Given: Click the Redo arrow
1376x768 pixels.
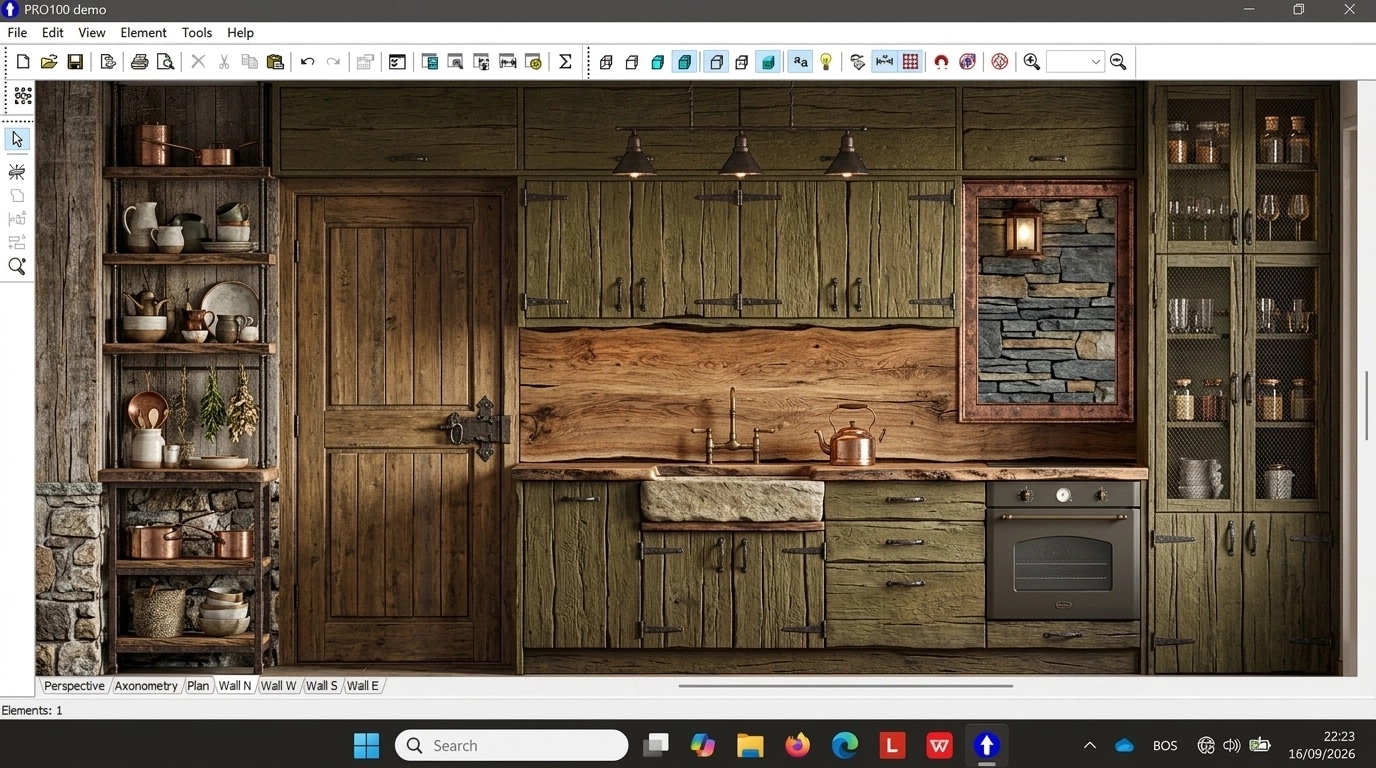Looking at the screenshot, I should point(333,62).
